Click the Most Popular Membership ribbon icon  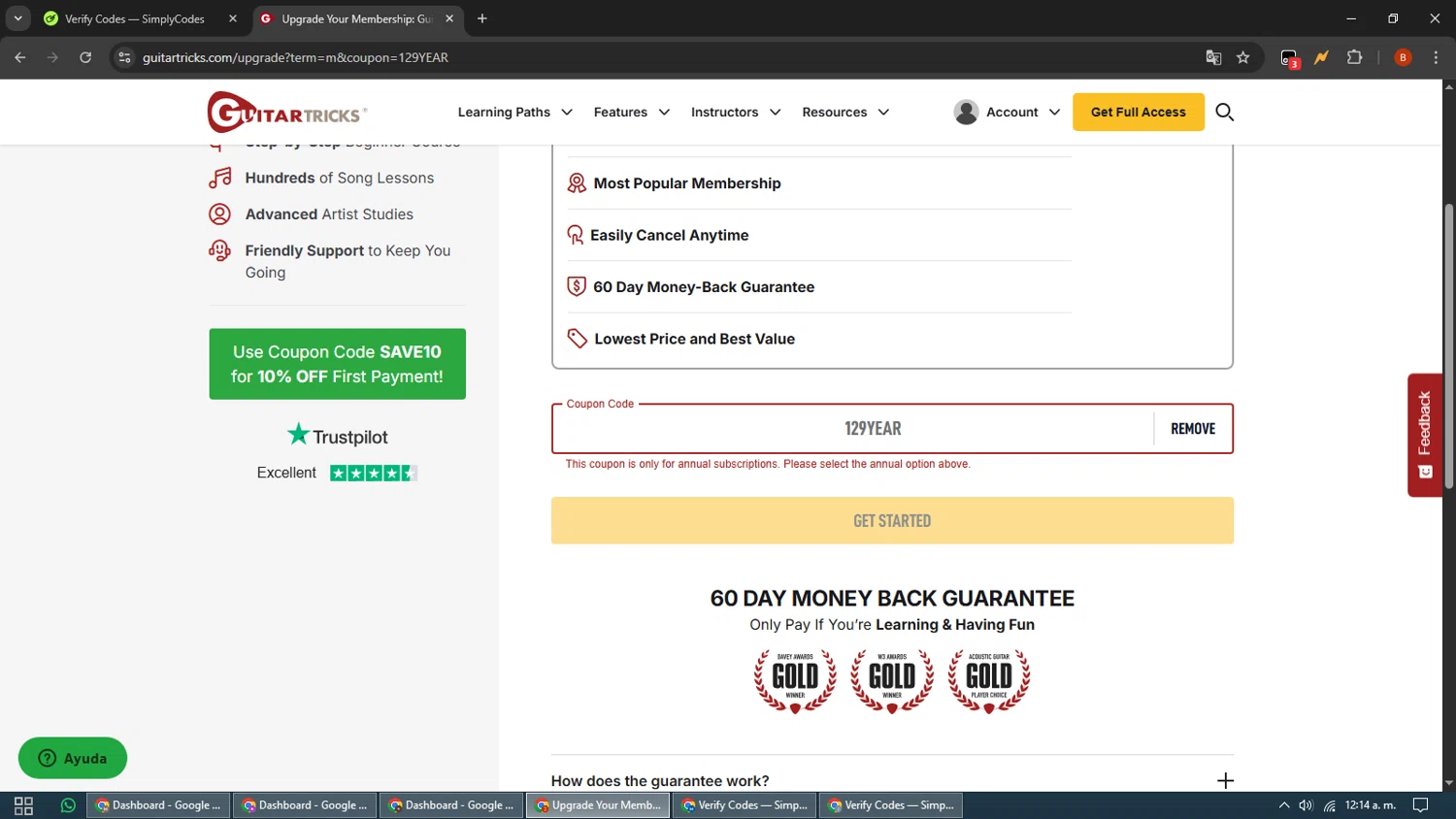coord(577,183)
